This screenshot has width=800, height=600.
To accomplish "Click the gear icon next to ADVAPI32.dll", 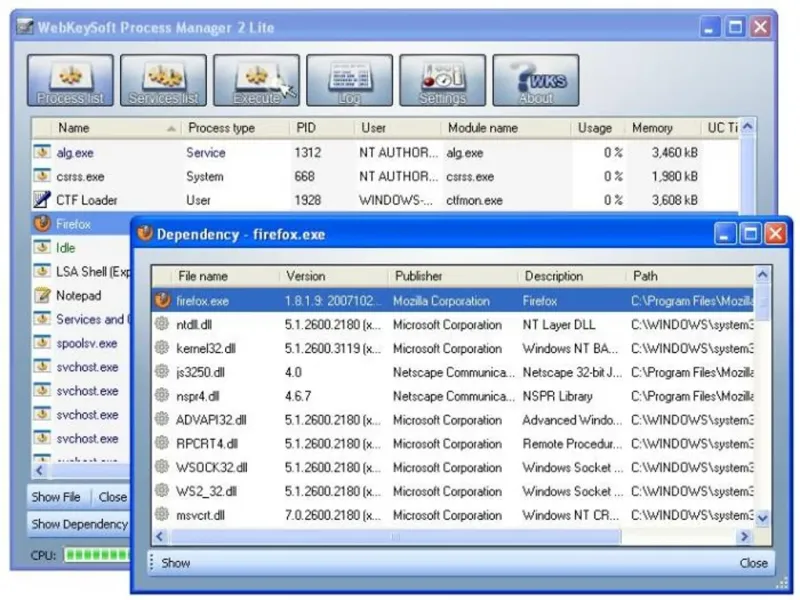I will (162, 419).
